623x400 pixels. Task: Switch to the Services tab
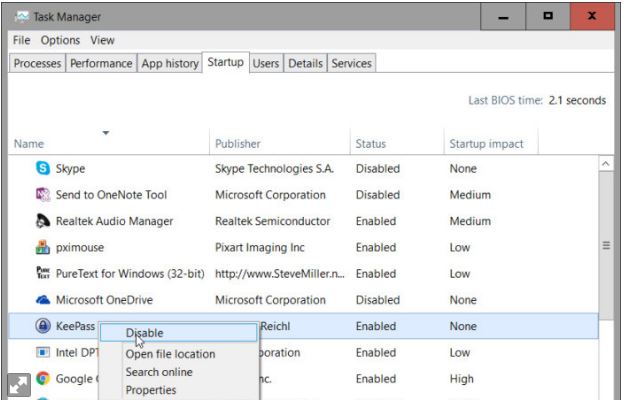click(352, 63)
